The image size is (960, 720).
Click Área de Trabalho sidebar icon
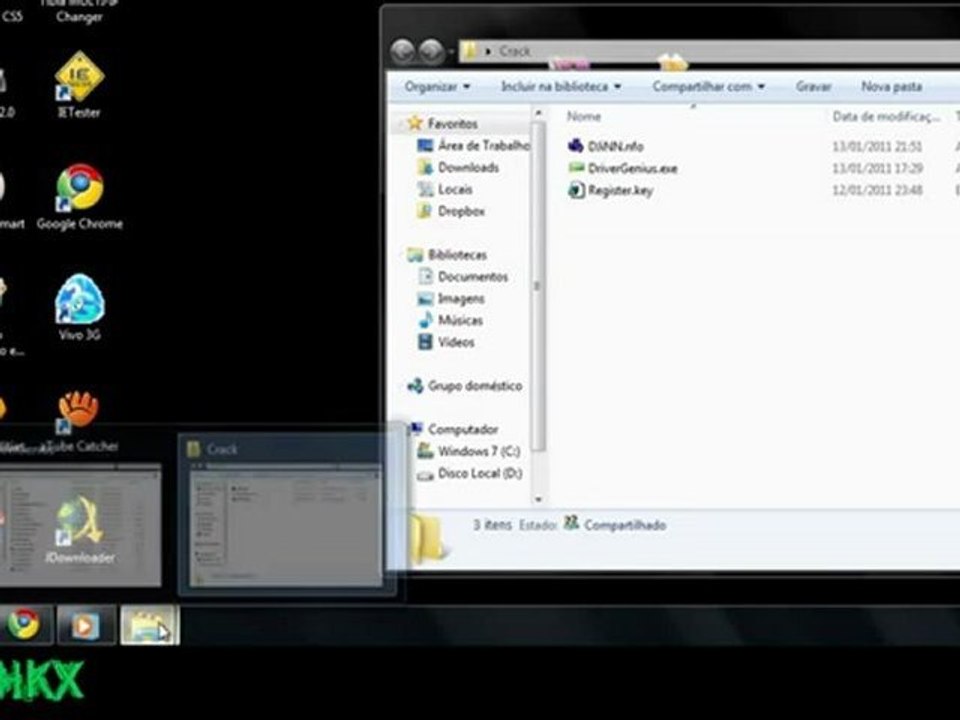click(424, 145)
